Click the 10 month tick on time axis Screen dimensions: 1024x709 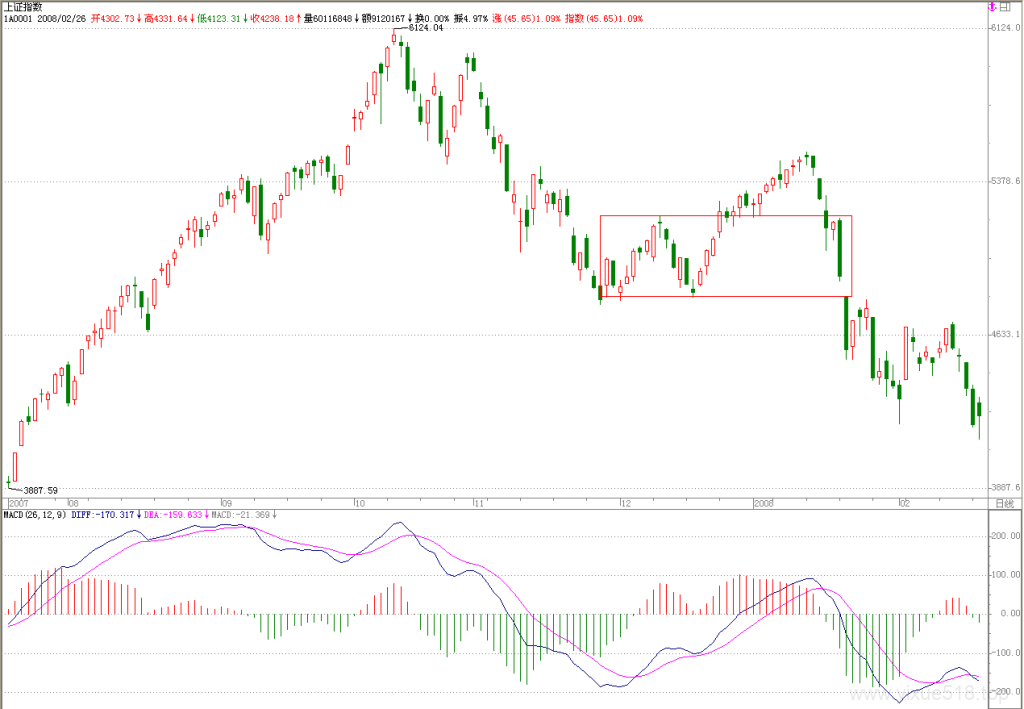pyautogui.click(x=359, y=503)
